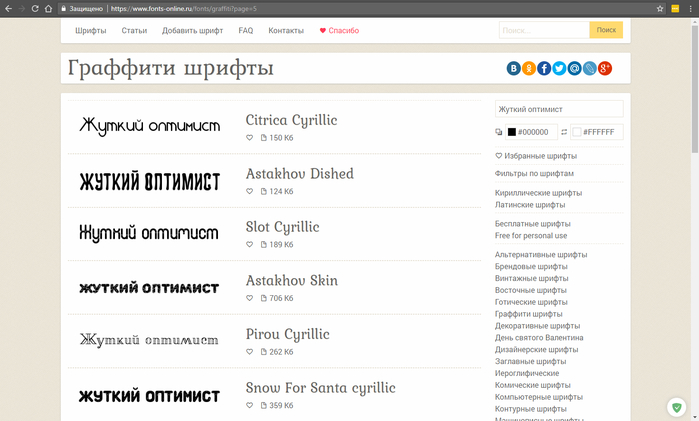Favorite Snow For Santa cyrillic heart
699x421 pixels.
point(250,405)
